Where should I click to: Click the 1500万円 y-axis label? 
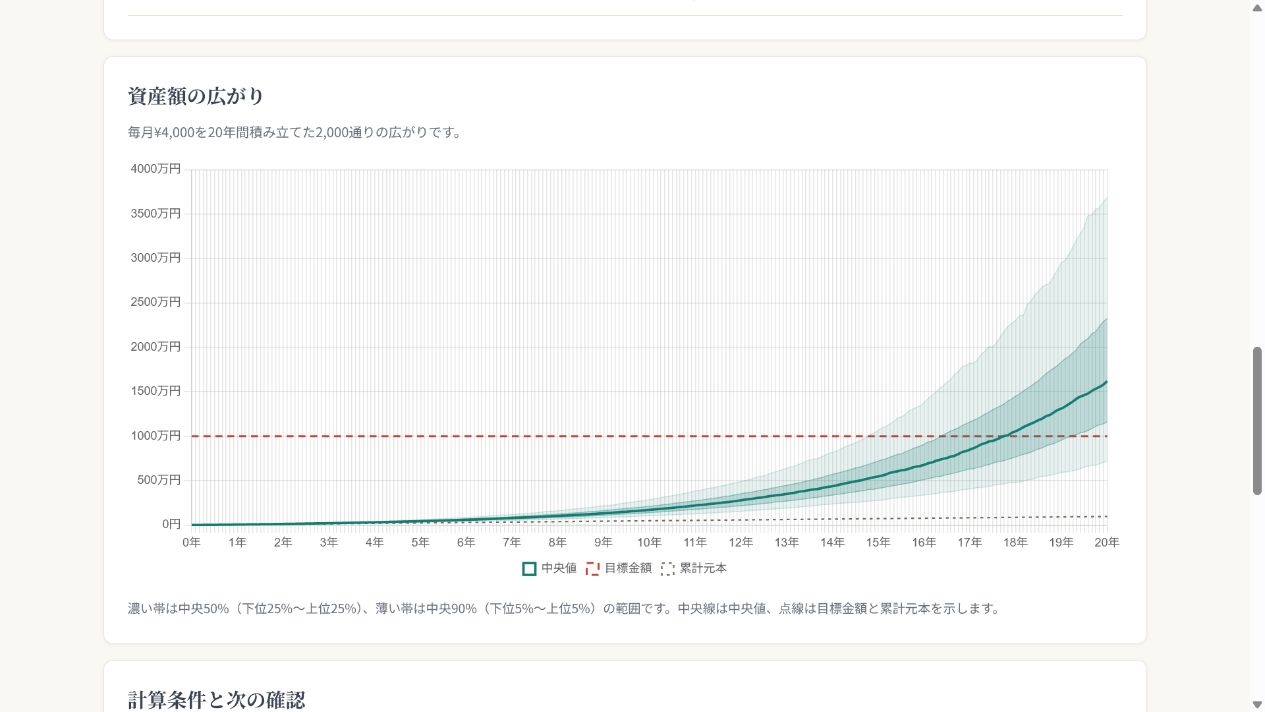(156, 391)
